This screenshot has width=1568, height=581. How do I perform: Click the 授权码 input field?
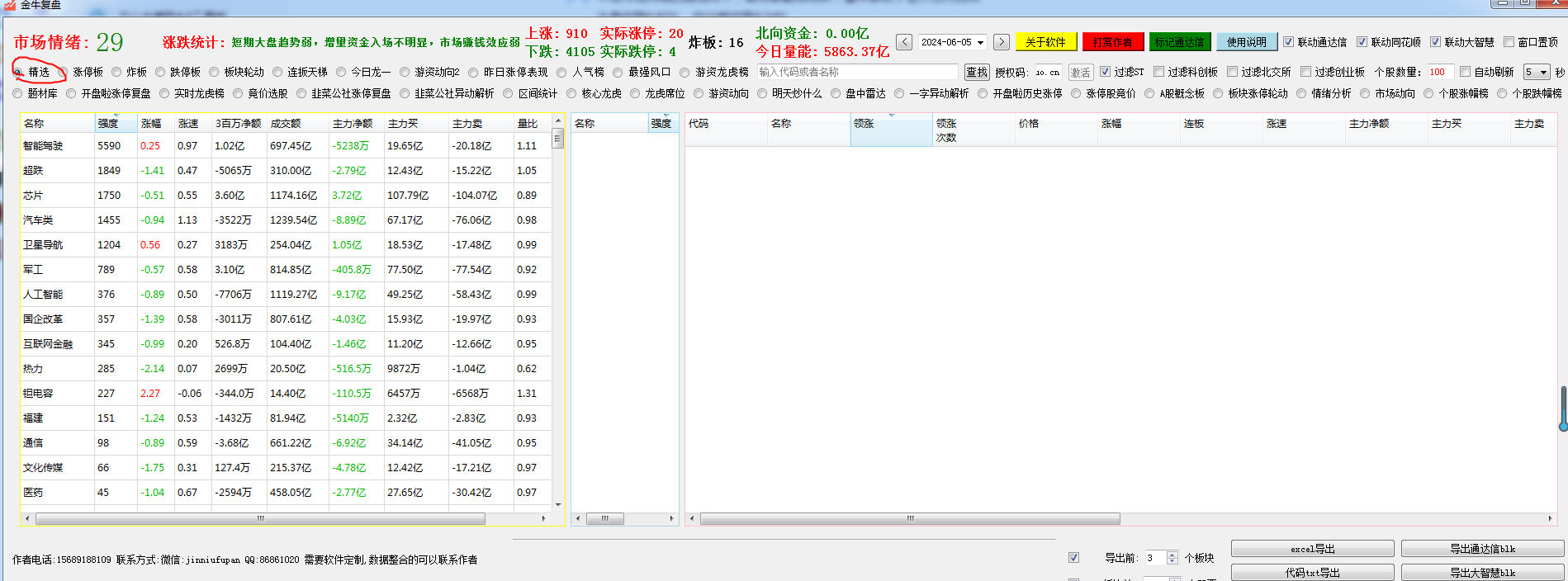(1048, 73)
